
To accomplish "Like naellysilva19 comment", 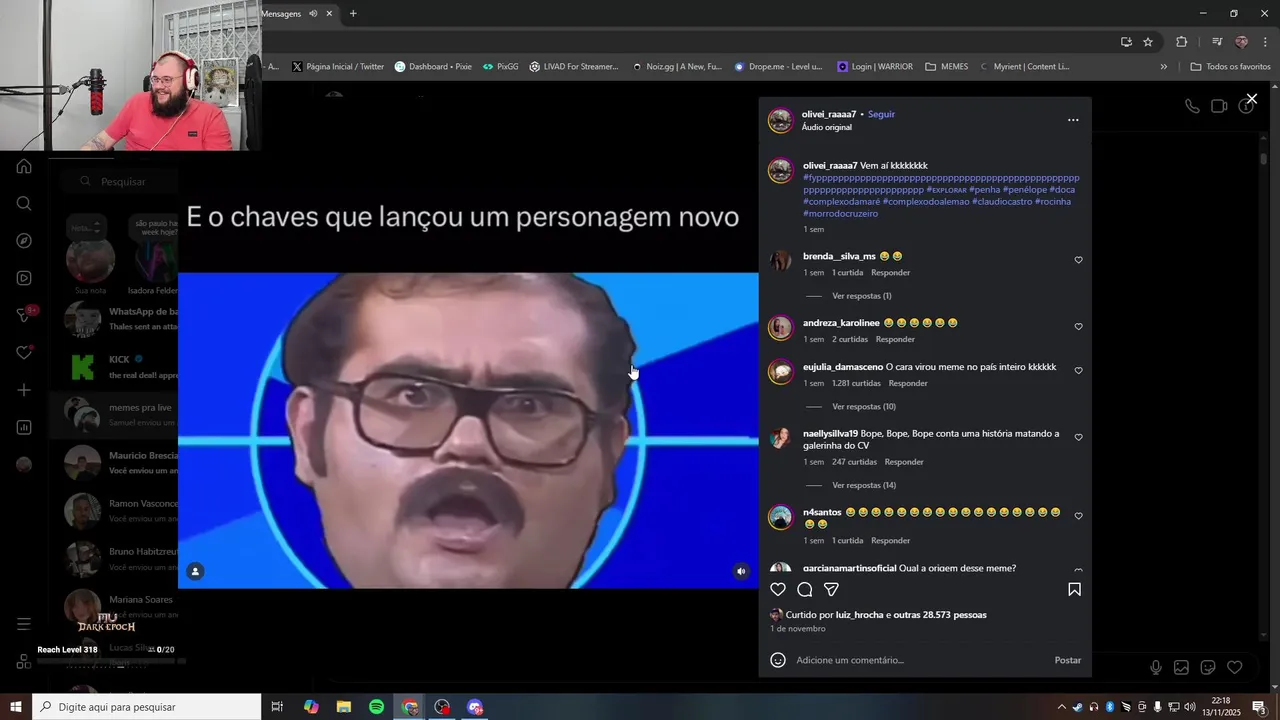I will [1078, 437].
